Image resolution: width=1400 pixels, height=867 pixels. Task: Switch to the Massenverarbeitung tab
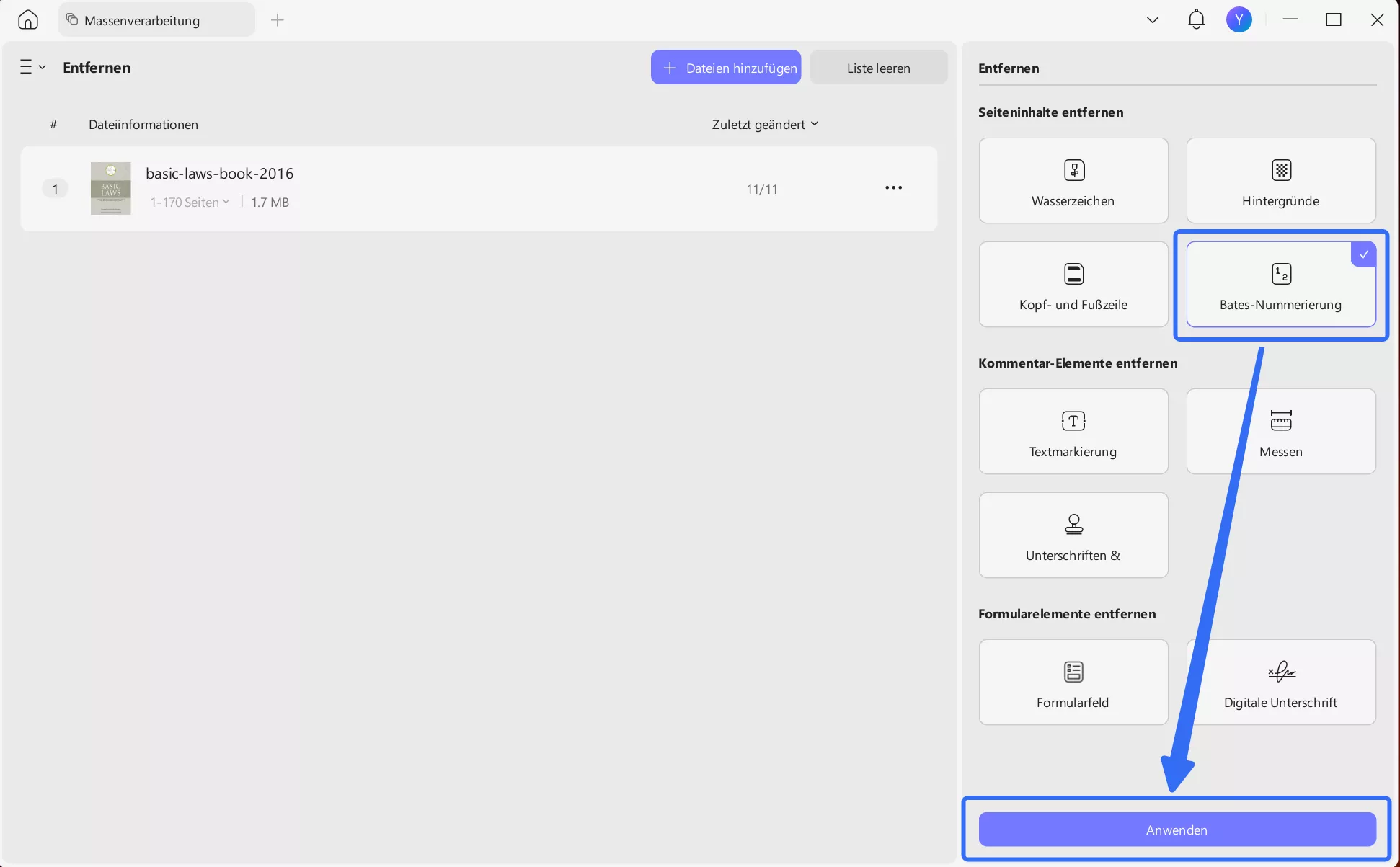point(156,20)
